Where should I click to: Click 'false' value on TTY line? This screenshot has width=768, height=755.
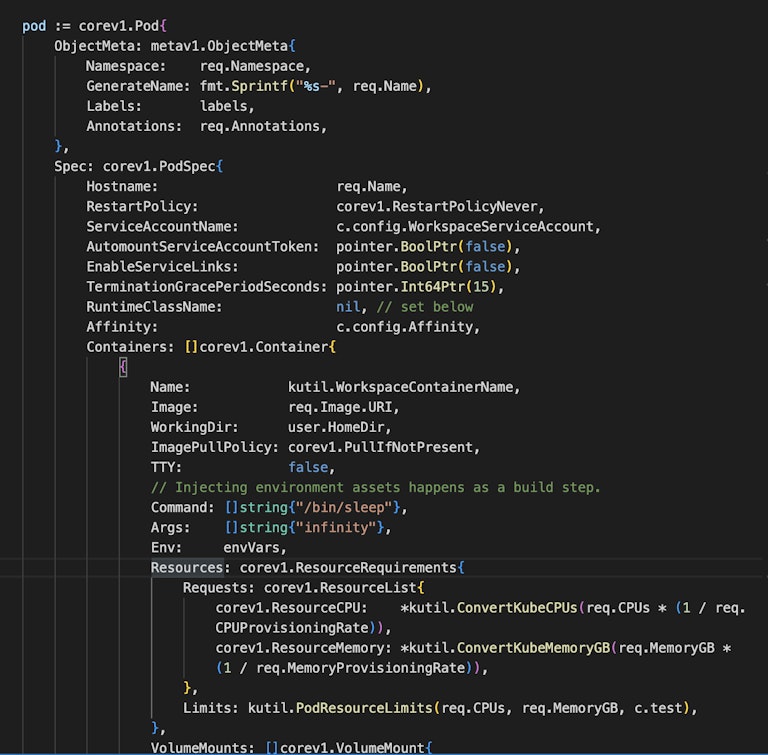[308, 468]
